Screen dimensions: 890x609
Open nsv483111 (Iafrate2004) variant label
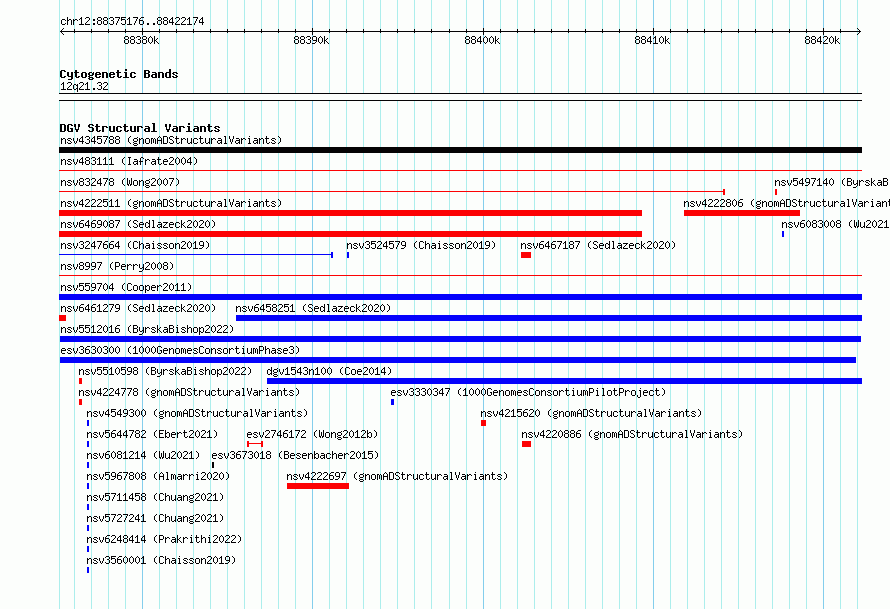(129, 161)
